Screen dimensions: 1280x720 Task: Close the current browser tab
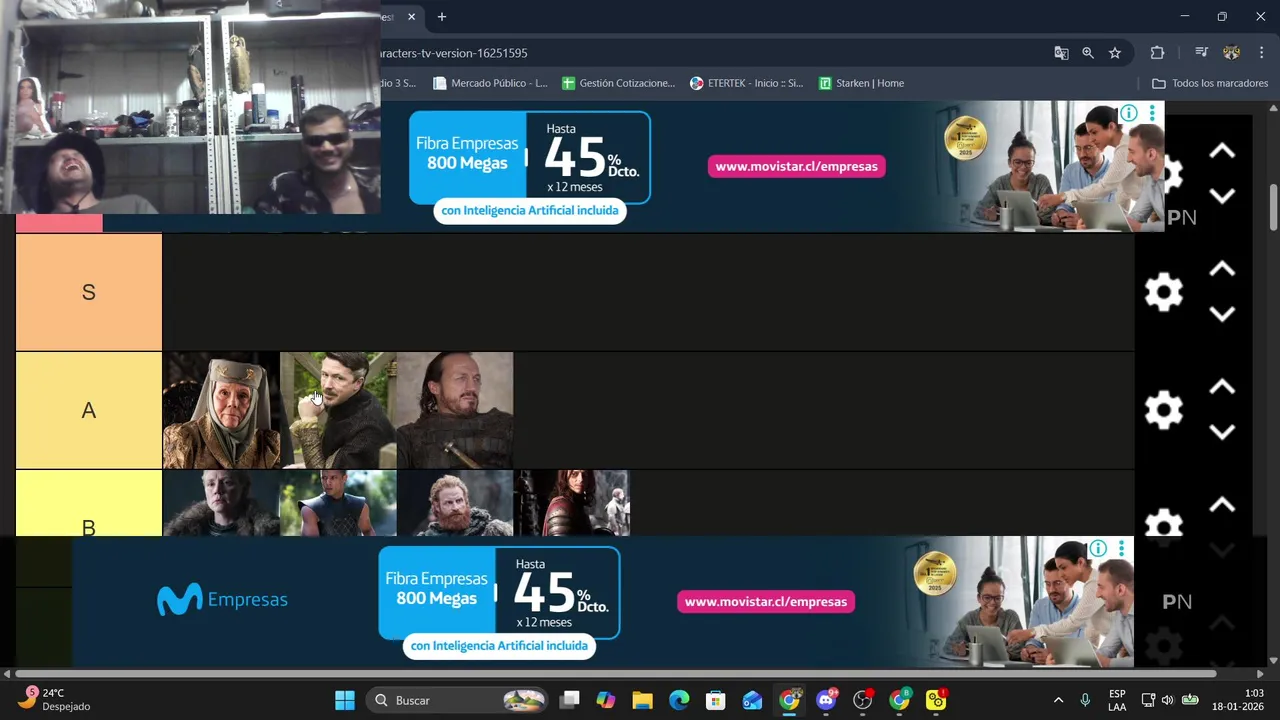point(410,17)
